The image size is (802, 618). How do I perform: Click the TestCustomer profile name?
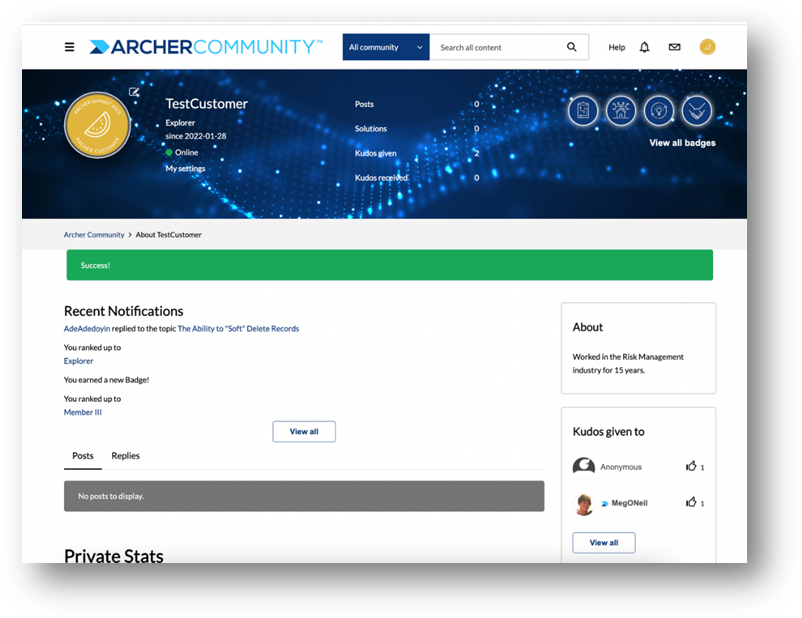[x=207, y=104]
